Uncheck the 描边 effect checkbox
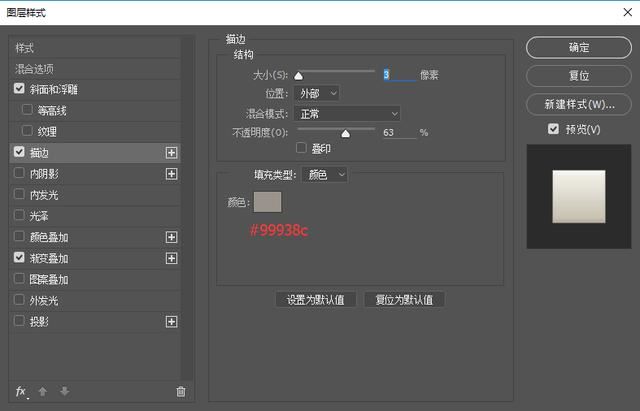 click(19, 152)
